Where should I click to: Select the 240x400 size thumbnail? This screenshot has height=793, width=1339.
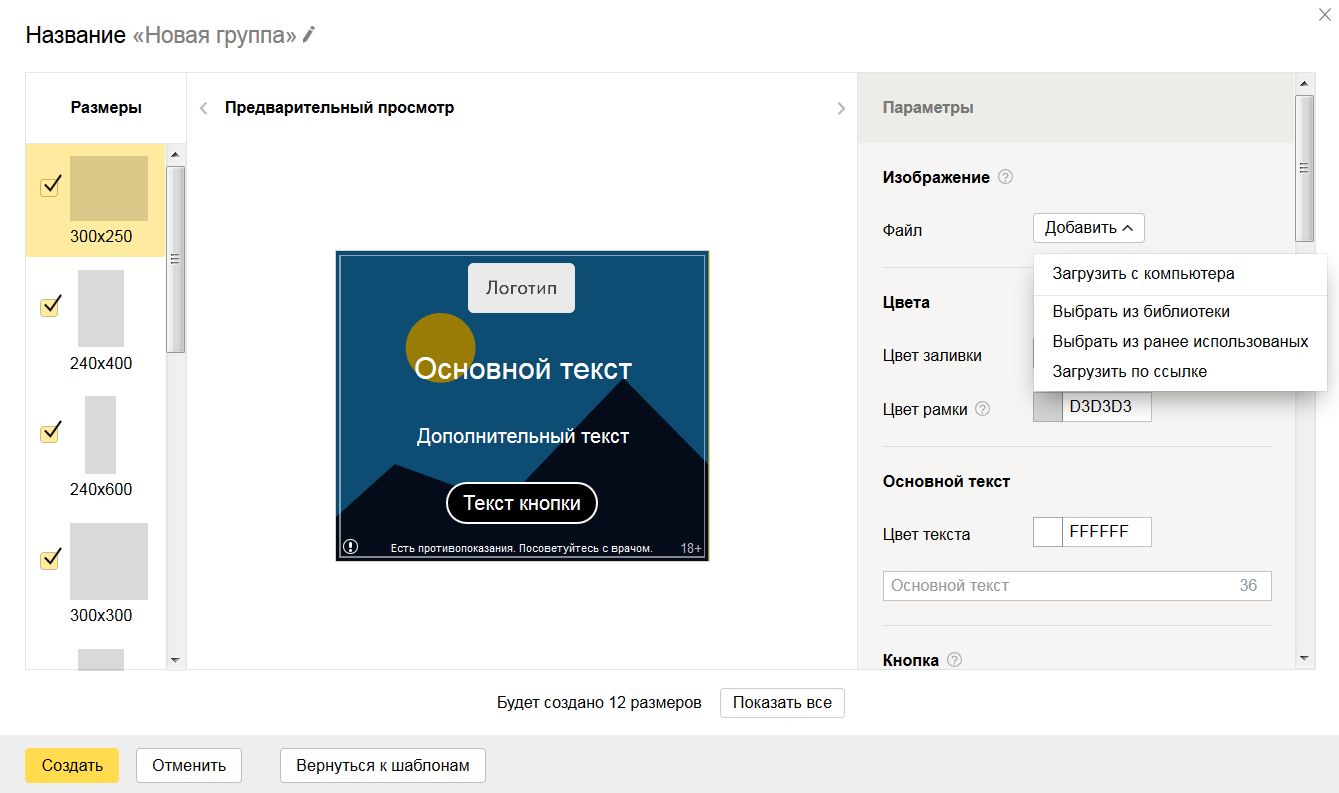point(101,308)
